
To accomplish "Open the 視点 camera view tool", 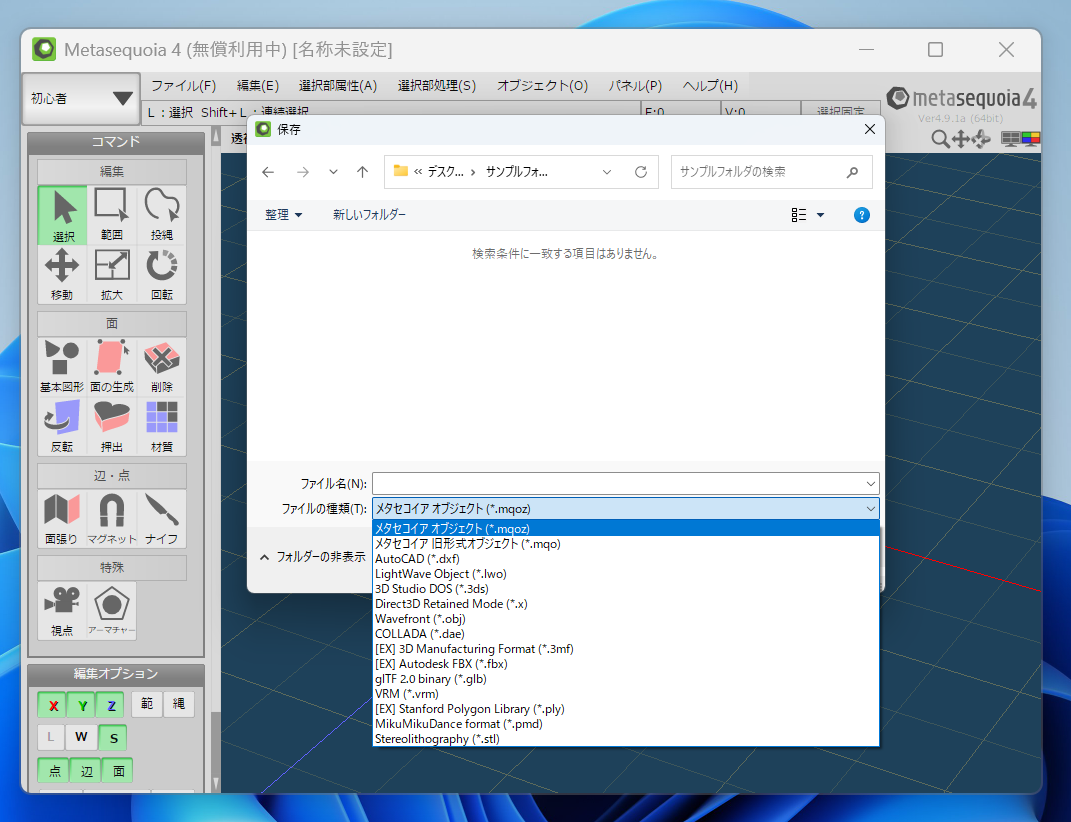I will click(62, 611).
